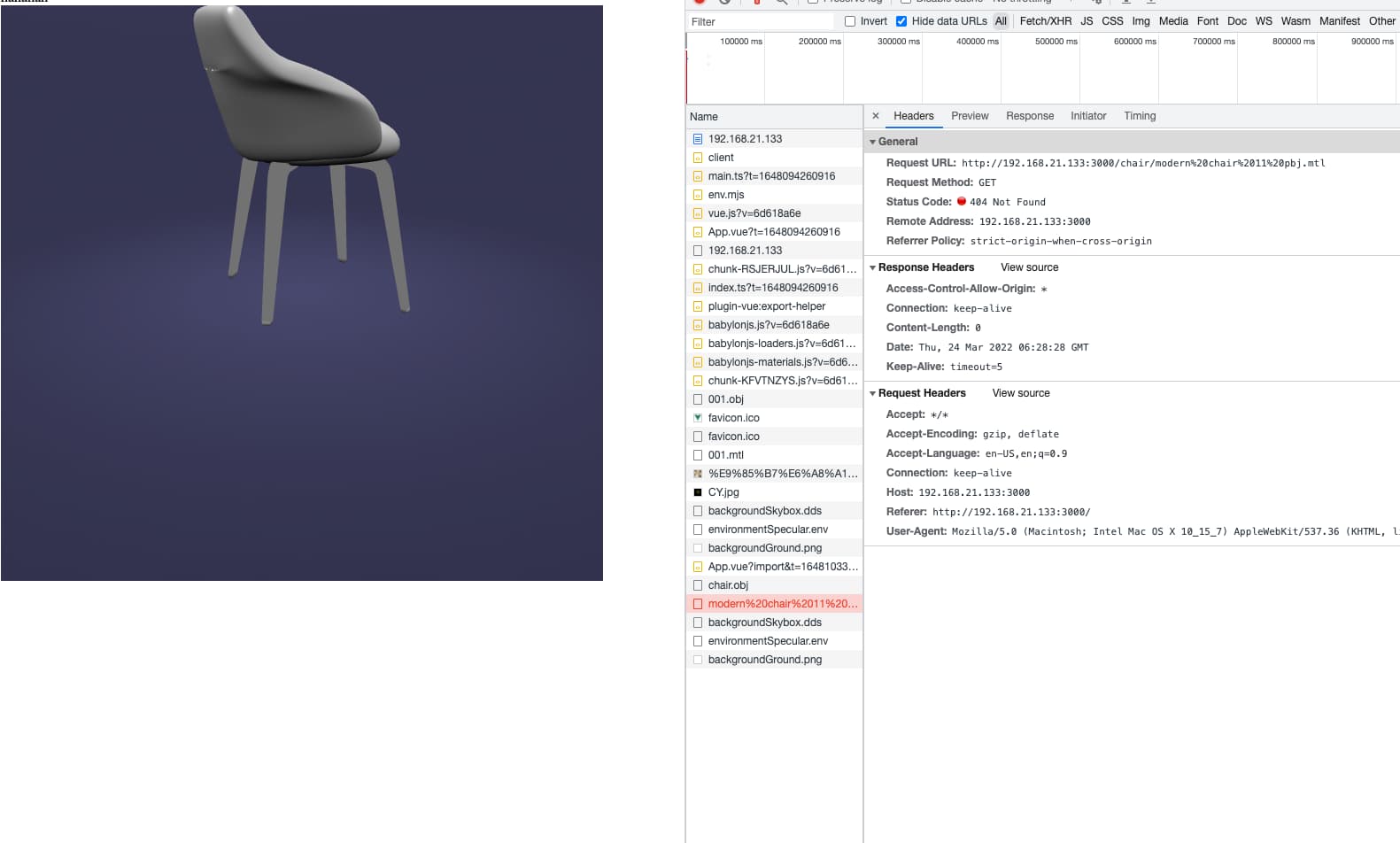Screen dimensions: 1400x843
Task: Click the icon beside App.vue?t=1648094260916
Action: 698,232
